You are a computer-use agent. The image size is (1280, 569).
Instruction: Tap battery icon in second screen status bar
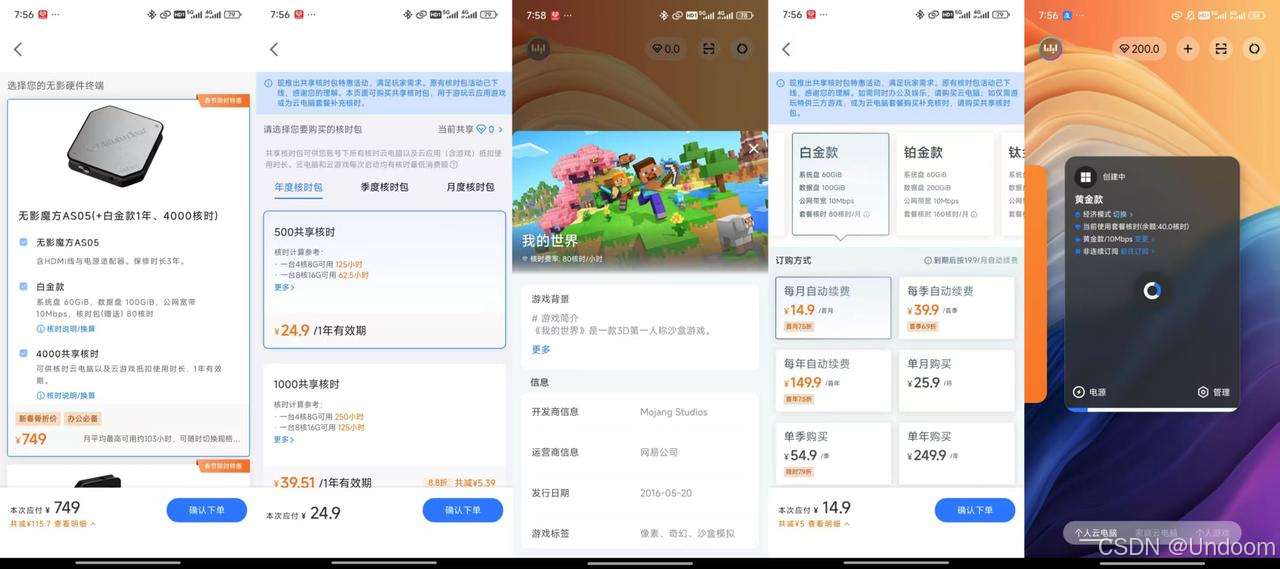489,15
